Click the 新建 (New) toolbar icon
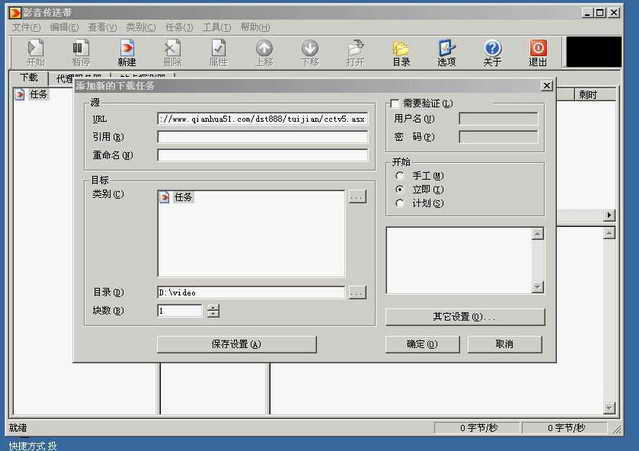 [x=126, y=52]
